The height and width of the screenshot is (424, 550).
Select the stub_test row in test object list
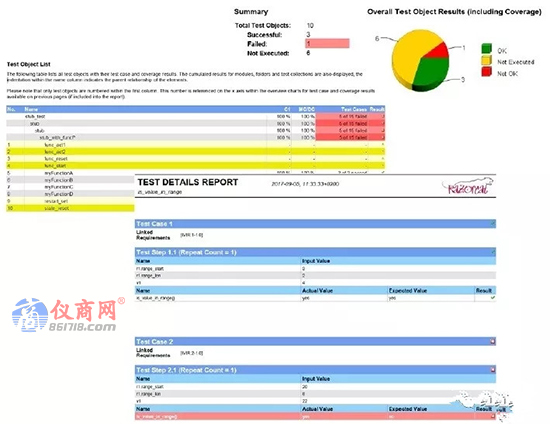pos(195,116)
